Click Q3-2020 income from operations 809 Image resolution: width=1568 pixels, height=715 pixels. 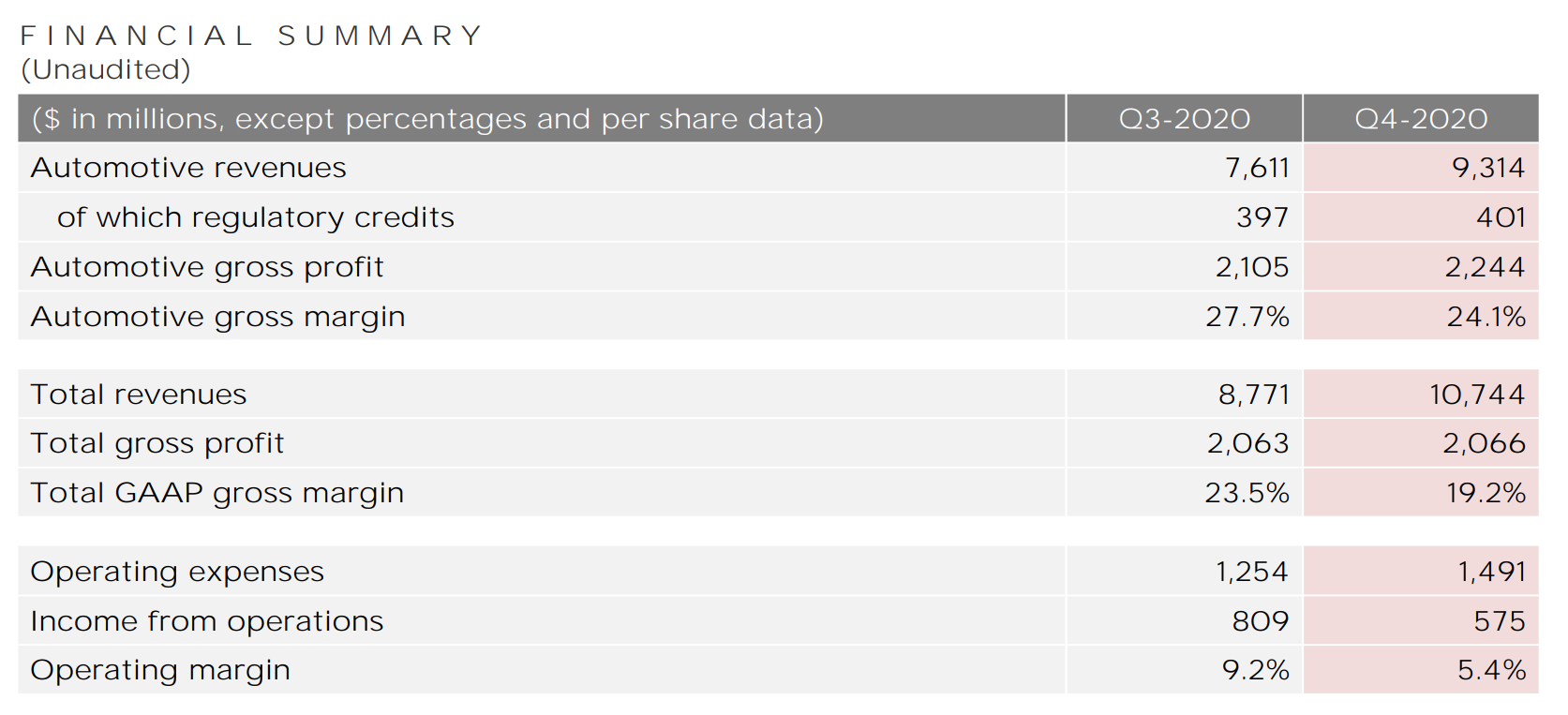[x=1261, y=621]
